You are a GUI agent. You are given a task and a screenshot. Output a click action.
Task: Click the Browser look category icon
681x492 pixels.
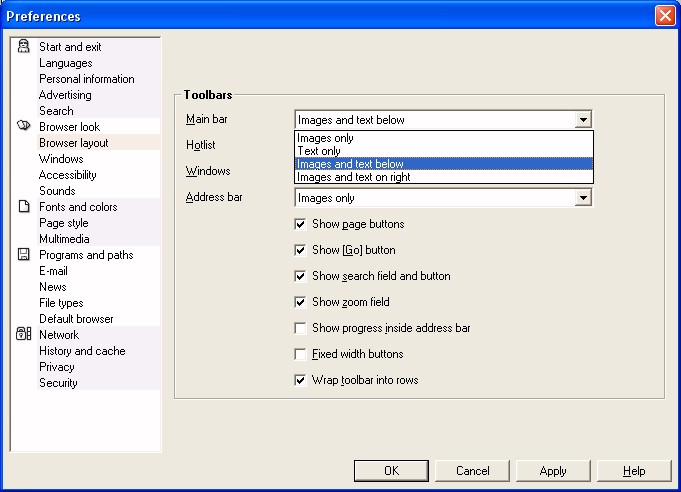click(24, 127)
